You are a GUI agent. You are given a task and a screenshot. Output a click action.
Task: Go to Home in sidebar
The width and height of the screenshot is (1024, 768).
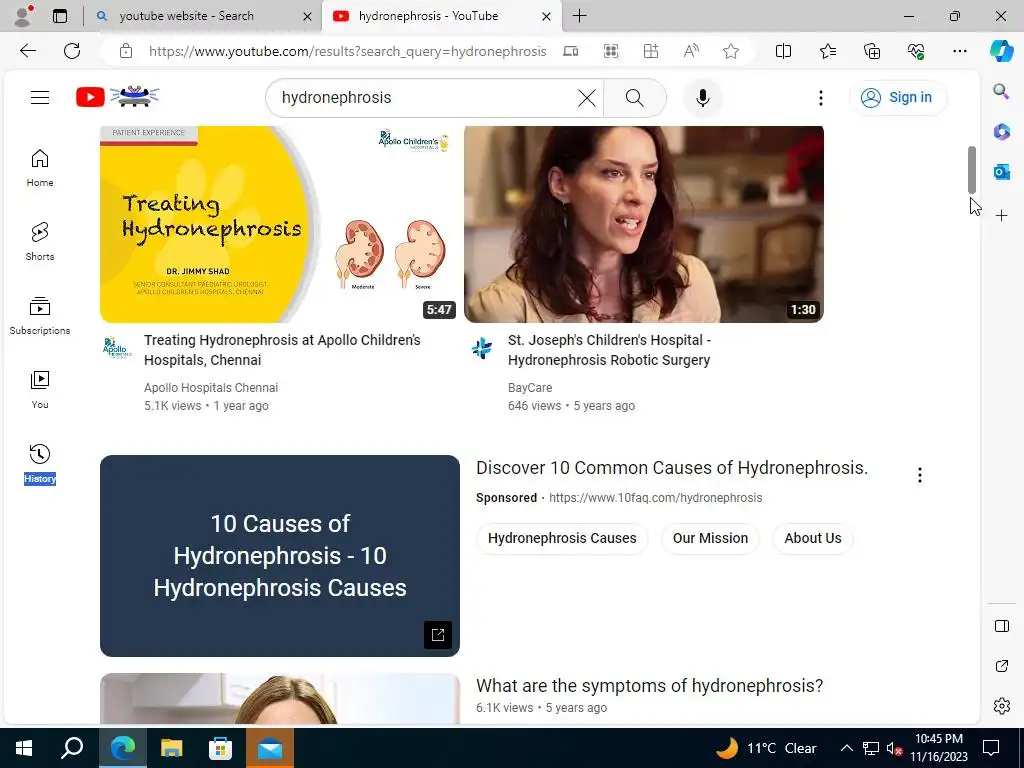coord(40,168)
